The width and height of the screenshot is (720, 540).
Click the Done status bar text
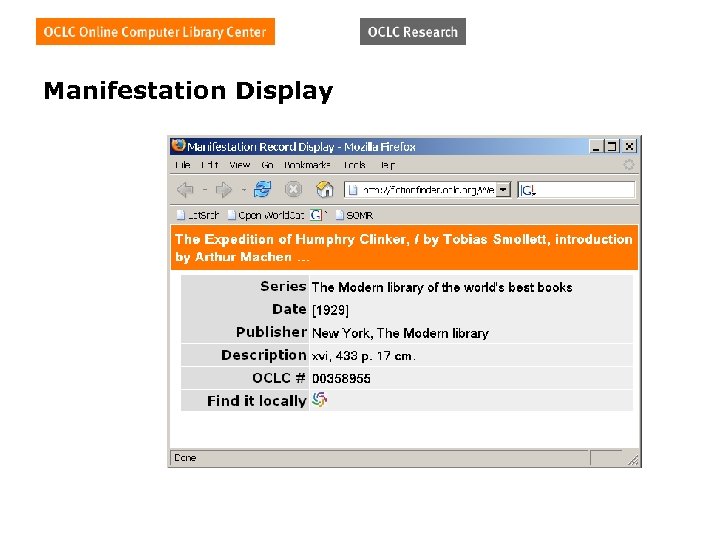pyautogui.click(x=185, y=458)
